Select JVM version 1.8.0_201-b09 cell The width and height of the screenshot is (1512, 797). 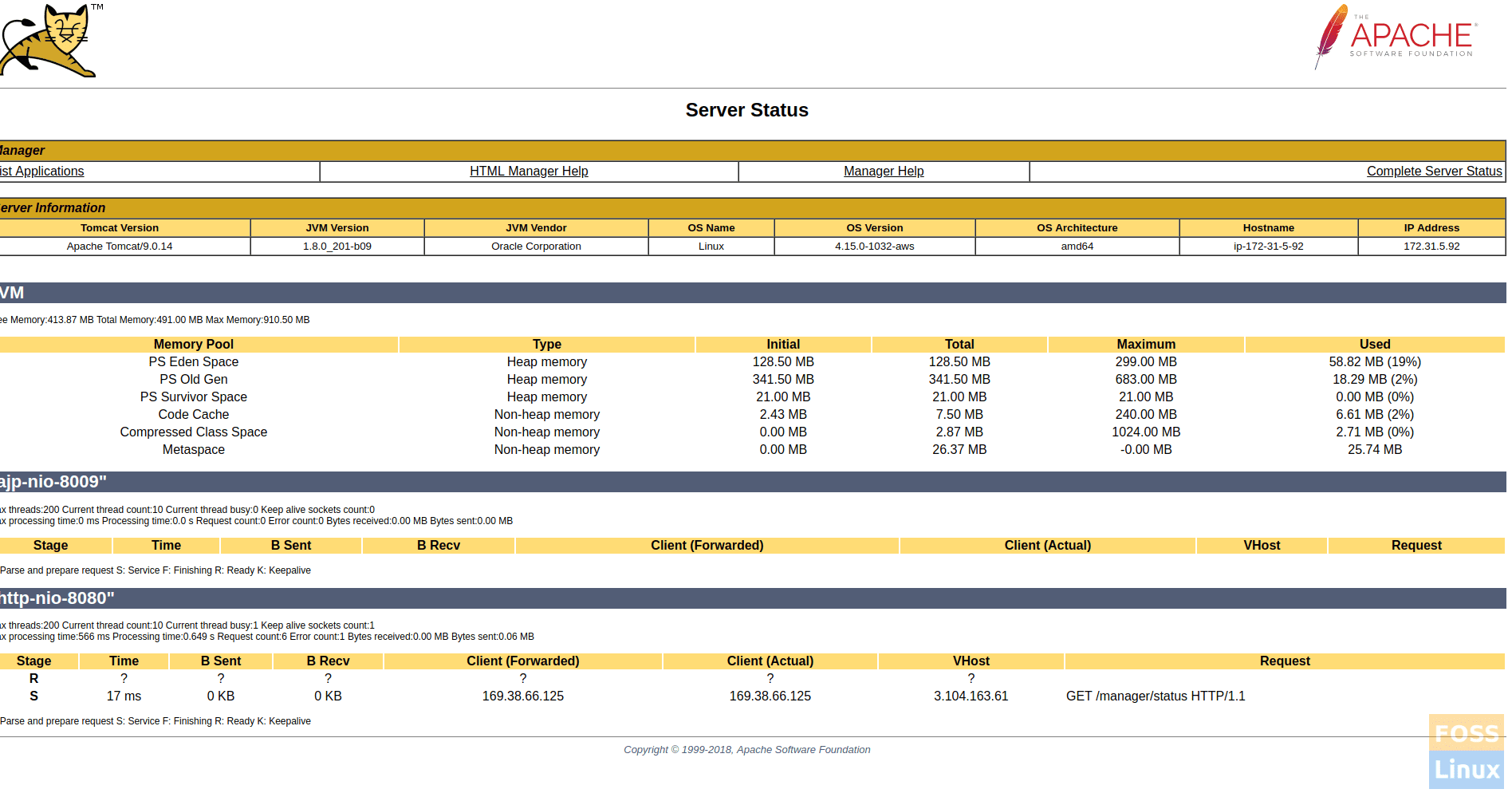click(x=337, y=247)
